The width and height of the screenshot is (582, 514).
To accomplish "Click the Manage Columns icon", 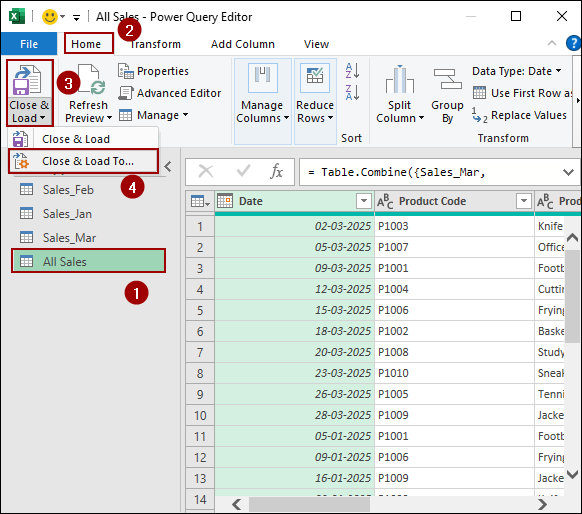I will click(262, 78).
